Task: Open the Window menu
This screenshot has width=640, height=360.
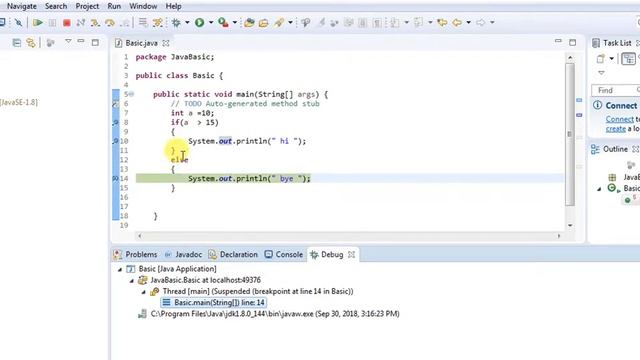Action: [143, 6]
